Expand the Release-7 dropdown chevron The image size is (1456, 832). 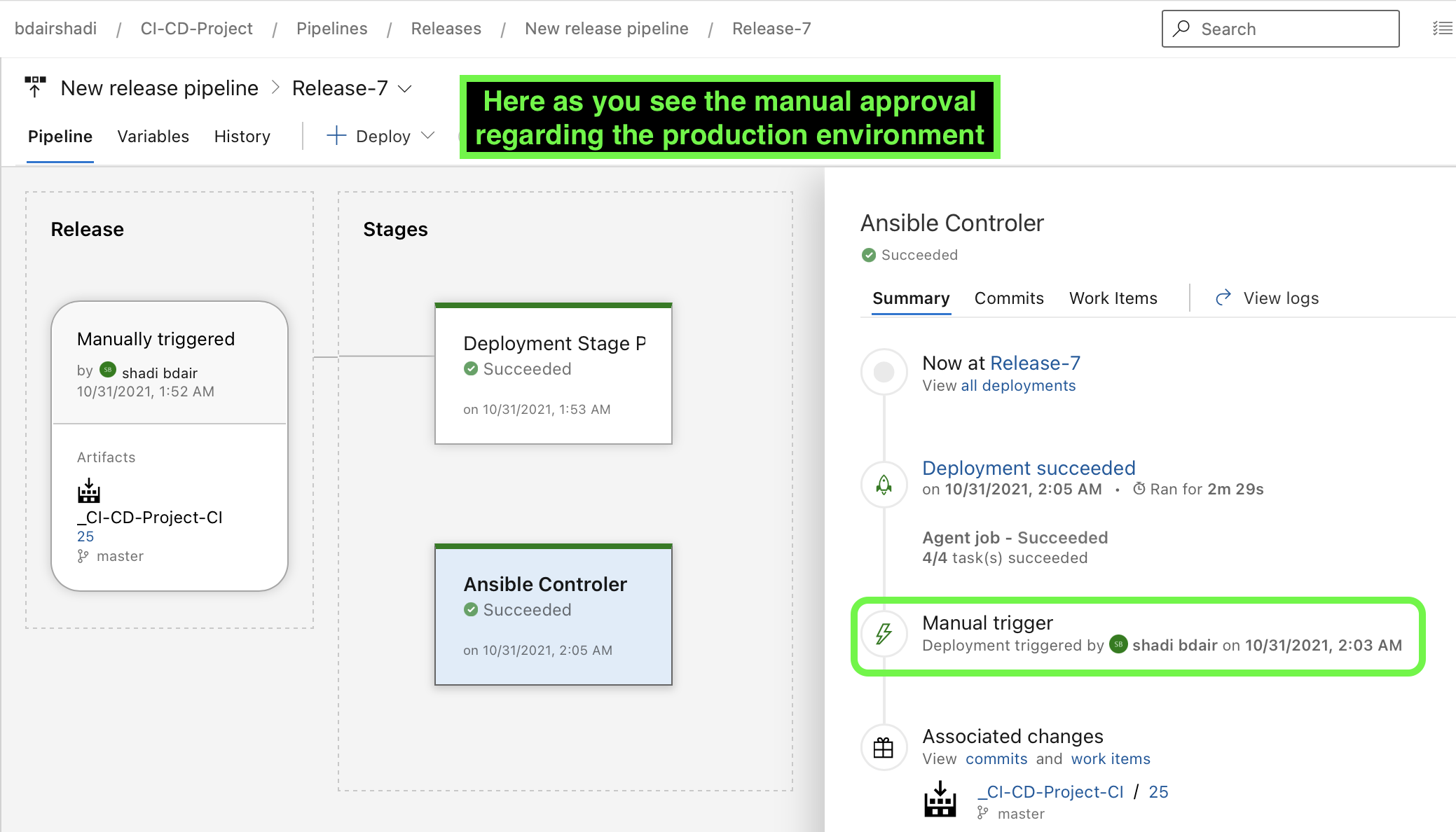tap(405, 89)
